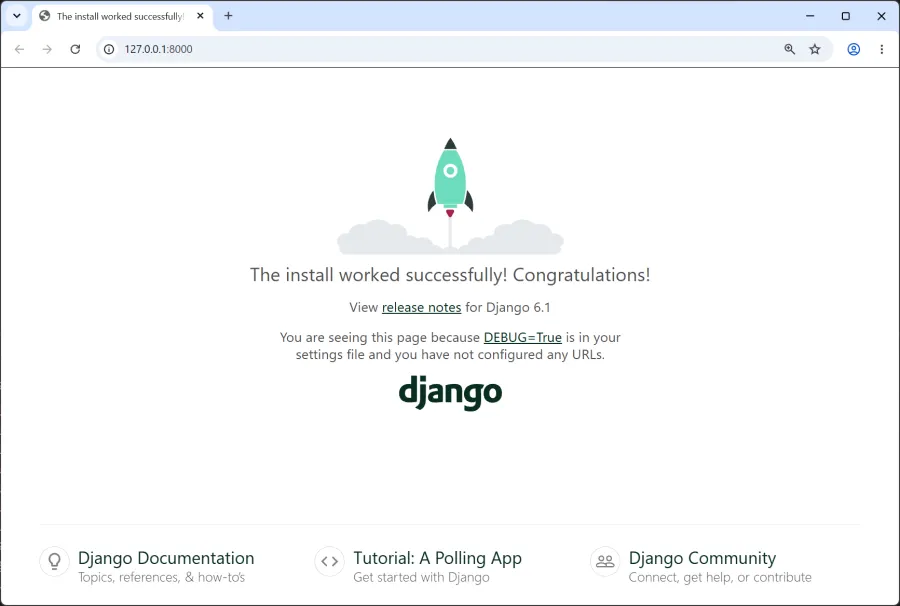Viewport: 900px width, 606px height.
Task: Open the Django Documentation link
Action: pos(166,558)
